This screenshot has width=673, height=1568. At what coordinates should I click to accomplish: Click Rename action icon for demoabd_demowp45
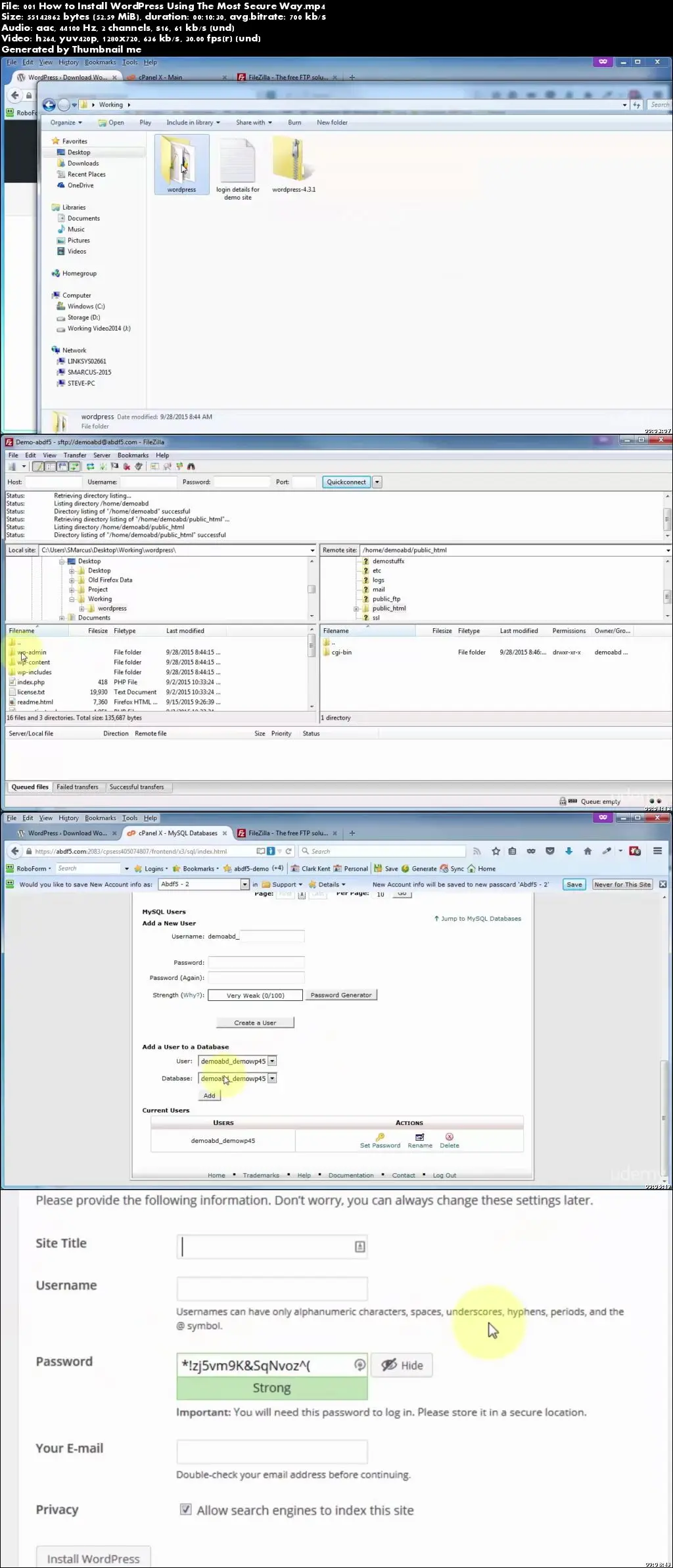[x=420, y=1137]
